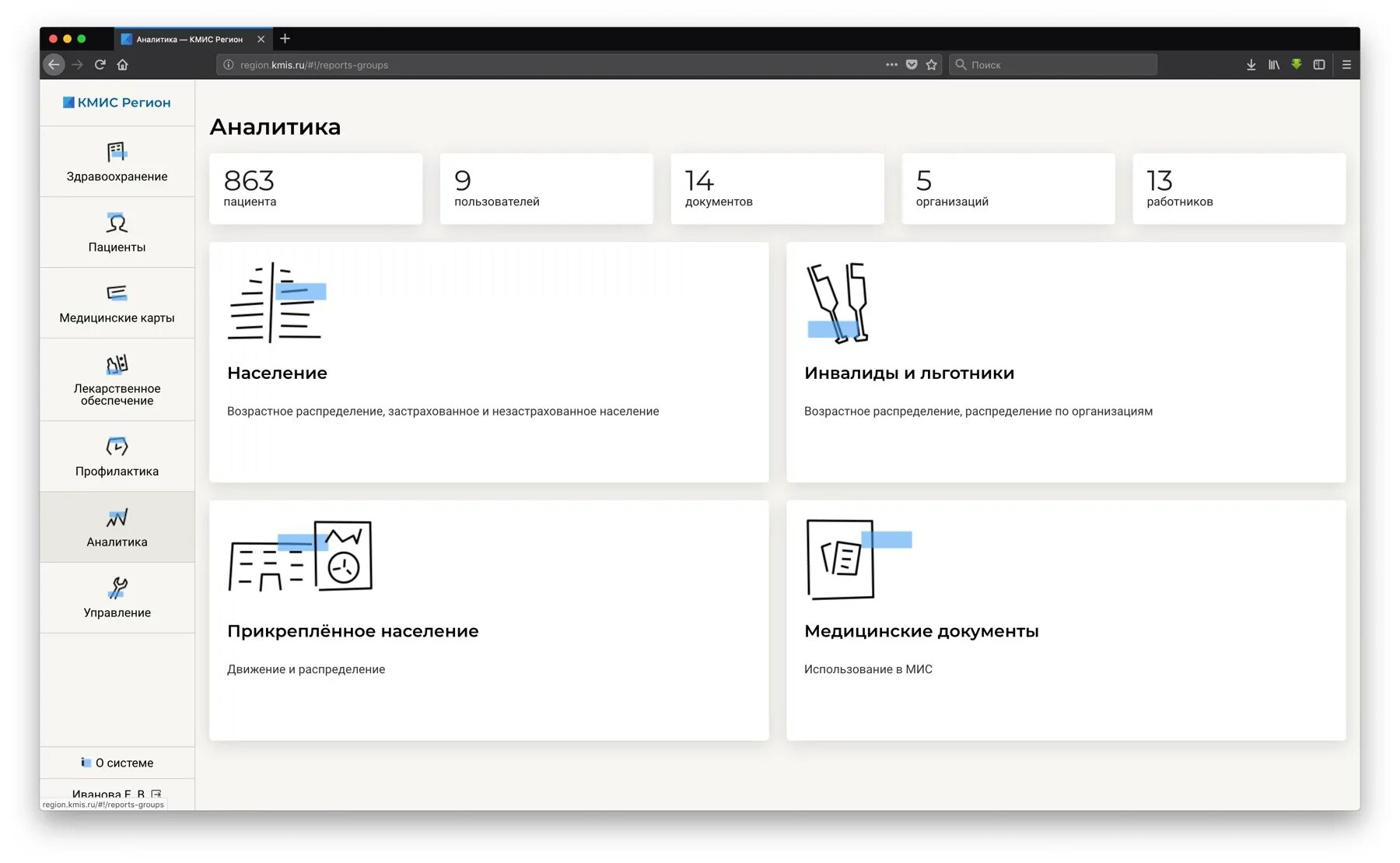
Task: Open the browser Library icon
Action: point(1274,65)
